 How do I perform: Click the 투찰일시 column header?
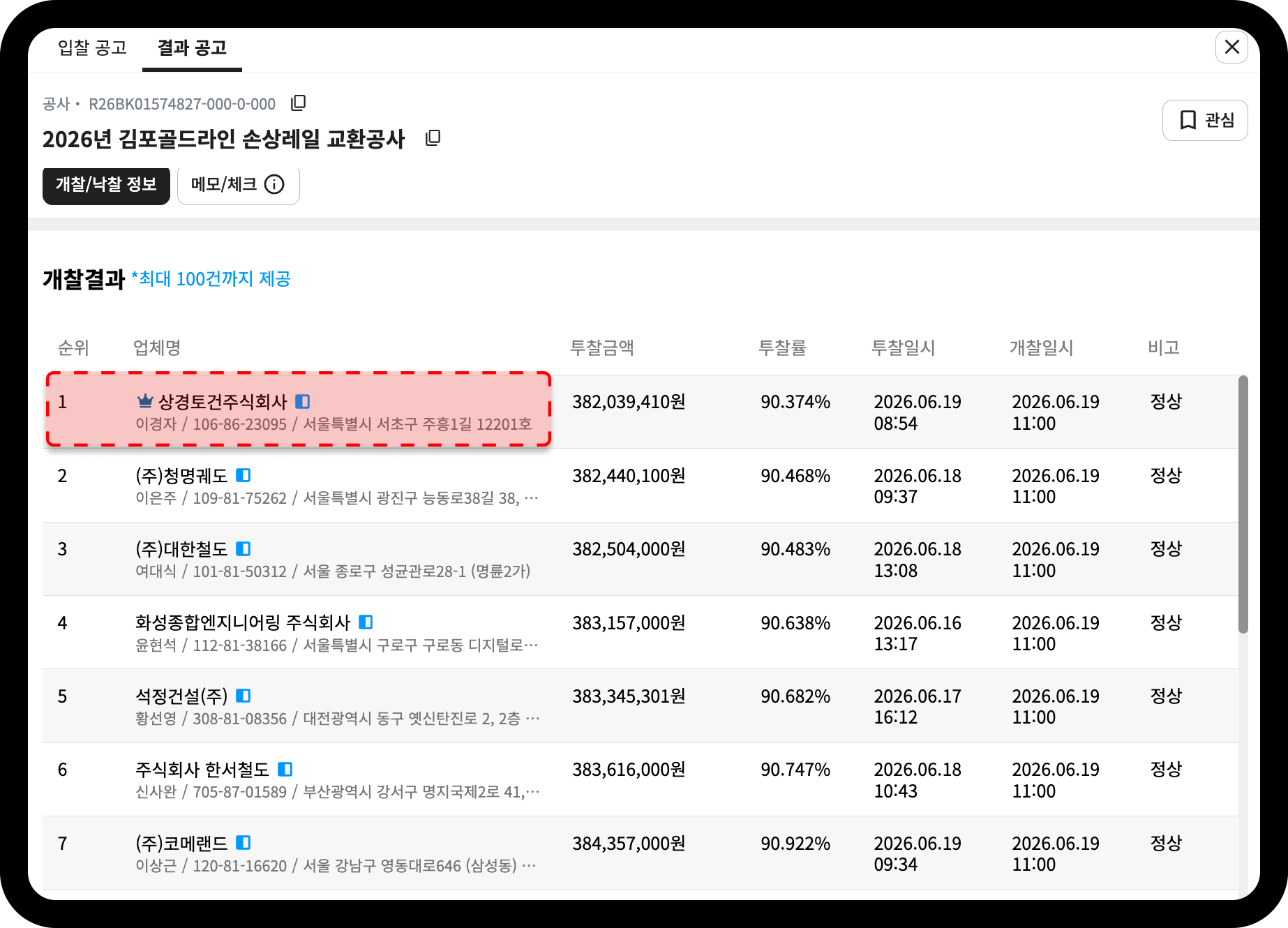click(904, 347)
